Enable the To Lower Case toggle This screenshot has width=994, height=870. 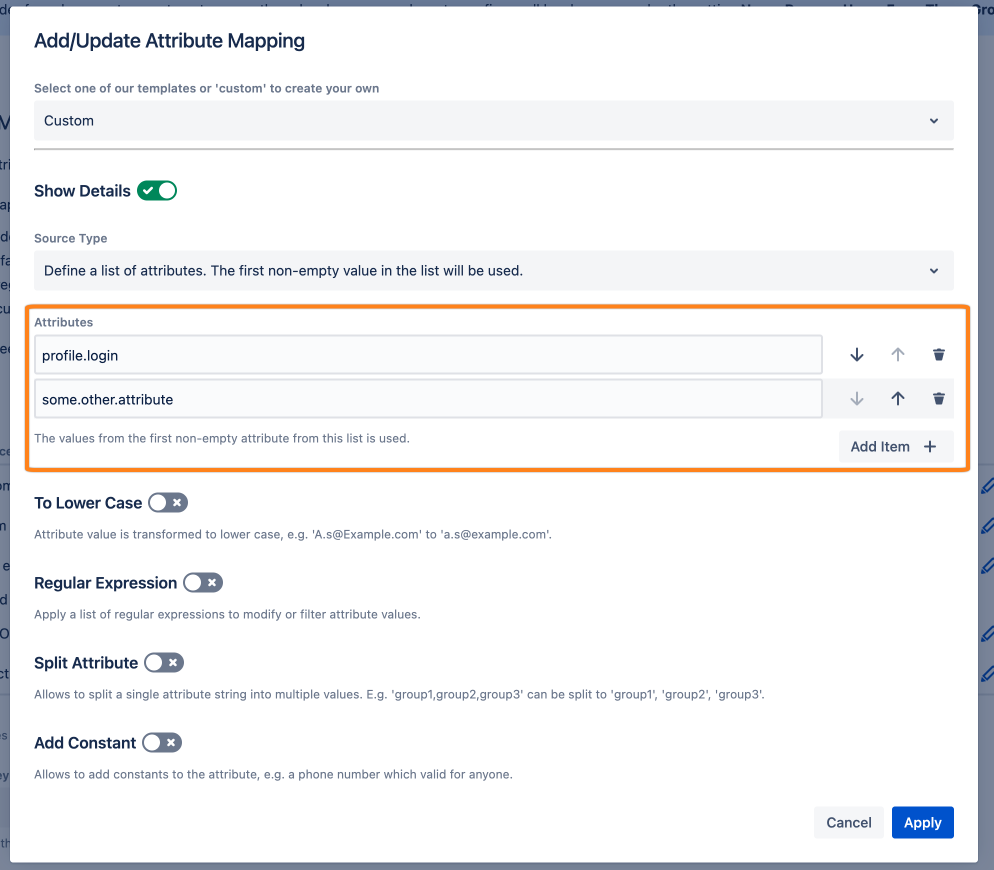[x=167, y=503]
